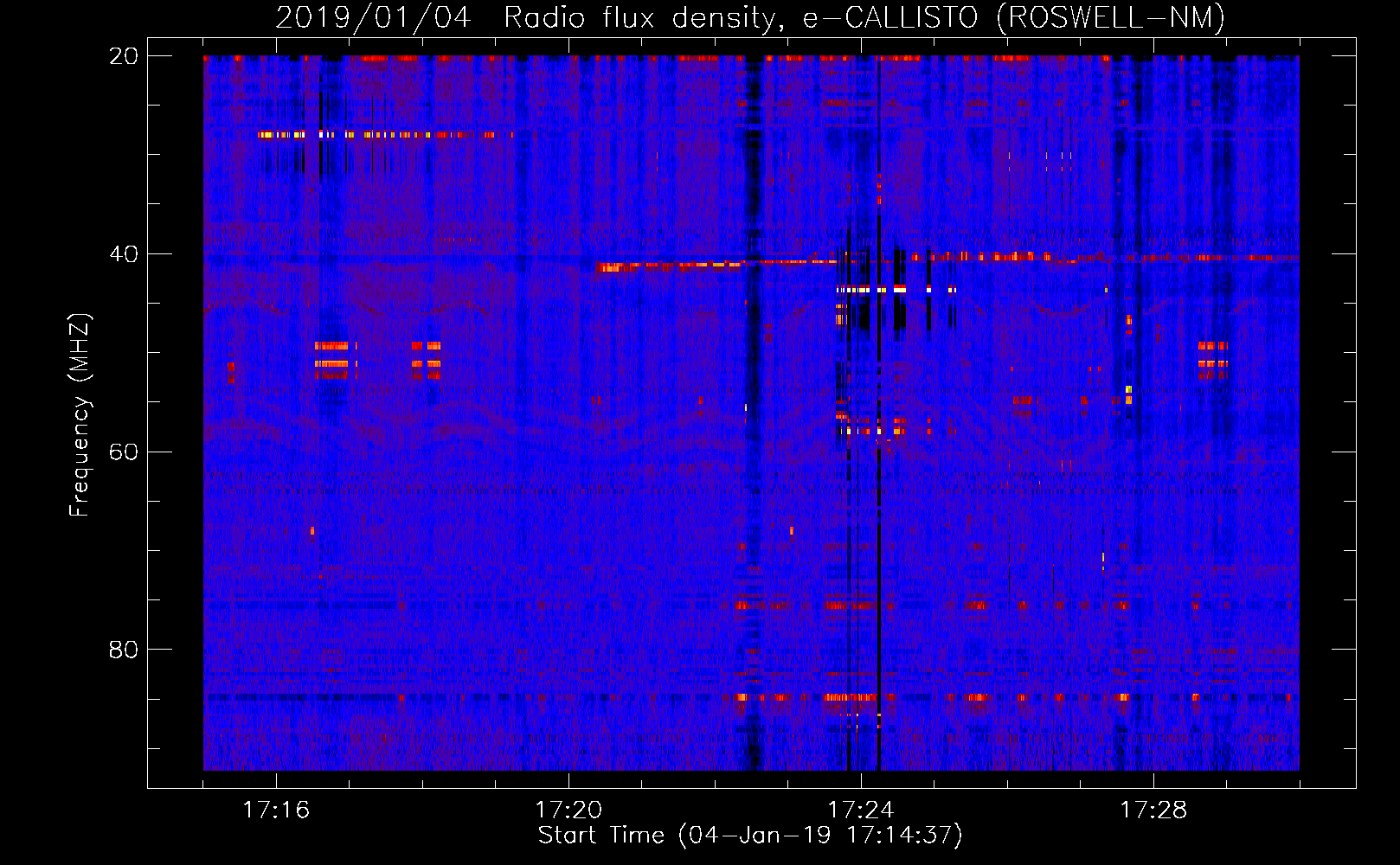
Task: Click the '17:20' time tick label
Action: tap(568, 810)
